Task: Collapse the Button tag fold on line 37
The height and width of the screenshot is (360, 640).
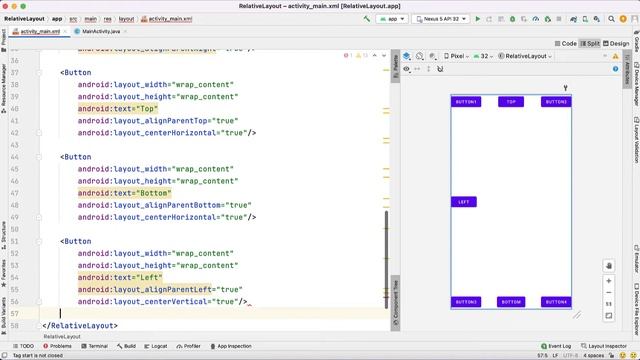Action: 39,73
